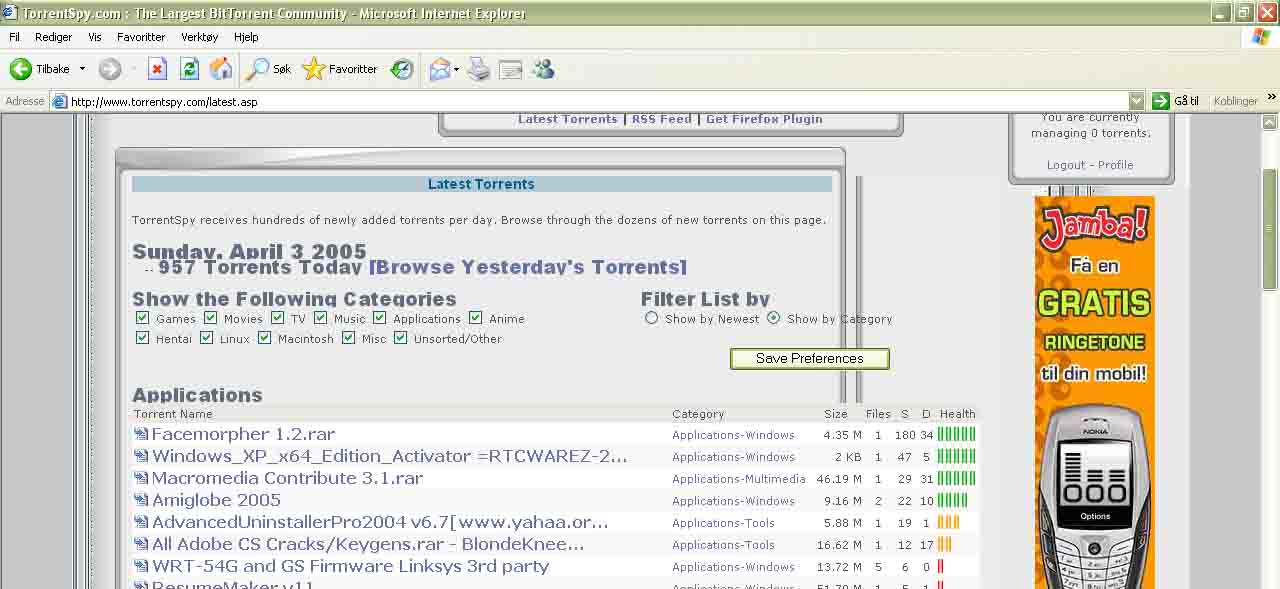The width and height of the screenshot is (1280, 589).
Task: Open Favoritter star toolbar icon
Action: tap(314, 69)
